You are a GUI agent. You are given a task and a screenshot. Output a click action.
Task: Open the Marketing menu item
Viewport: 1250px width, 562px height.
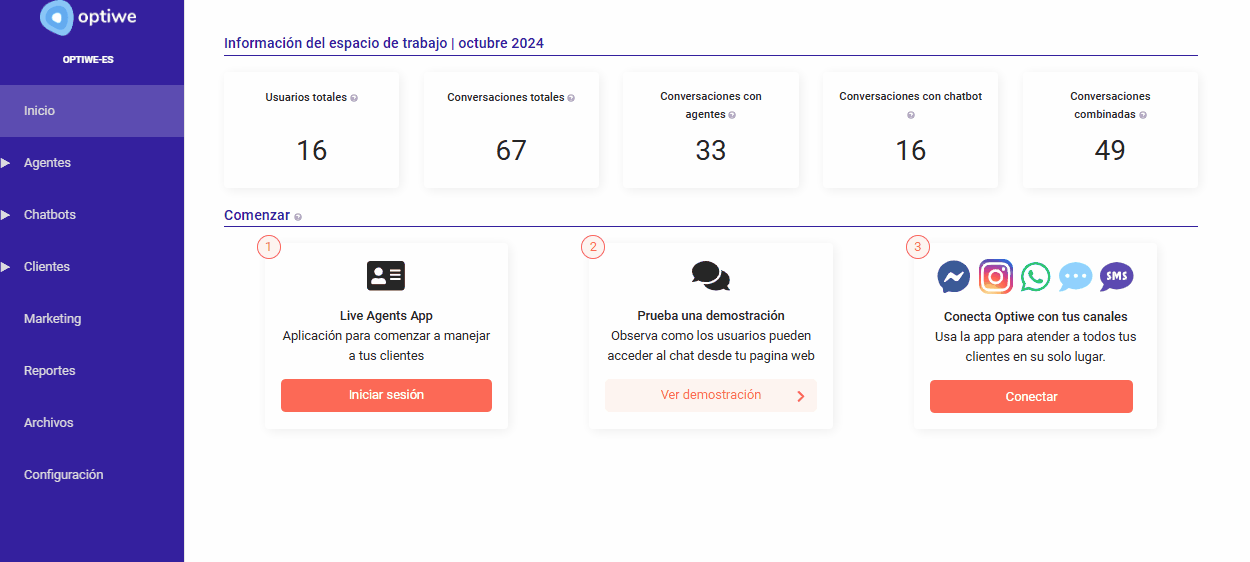[x=53, y=319]
